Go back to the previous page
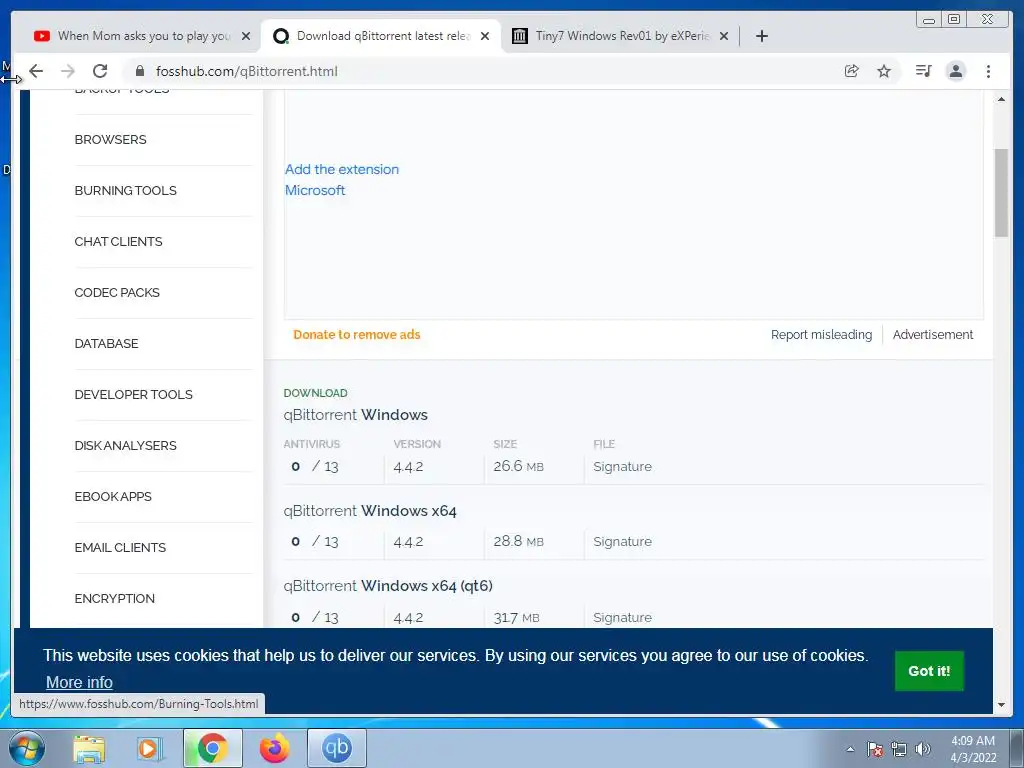This screenshot has height=768, width=1024. pos(36,71)
